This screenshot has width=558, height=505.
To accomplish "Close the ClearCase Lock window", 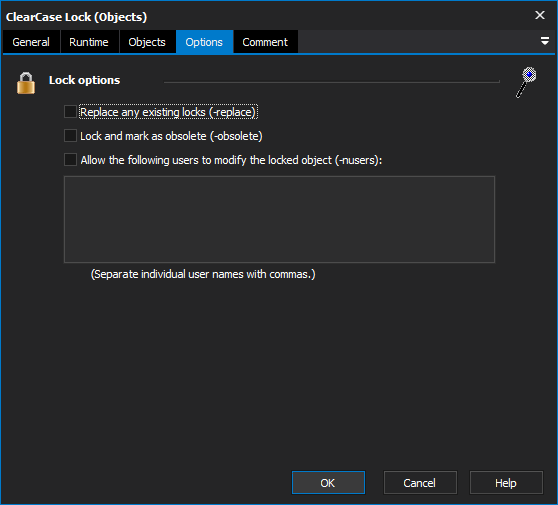I will click(540, 15).
